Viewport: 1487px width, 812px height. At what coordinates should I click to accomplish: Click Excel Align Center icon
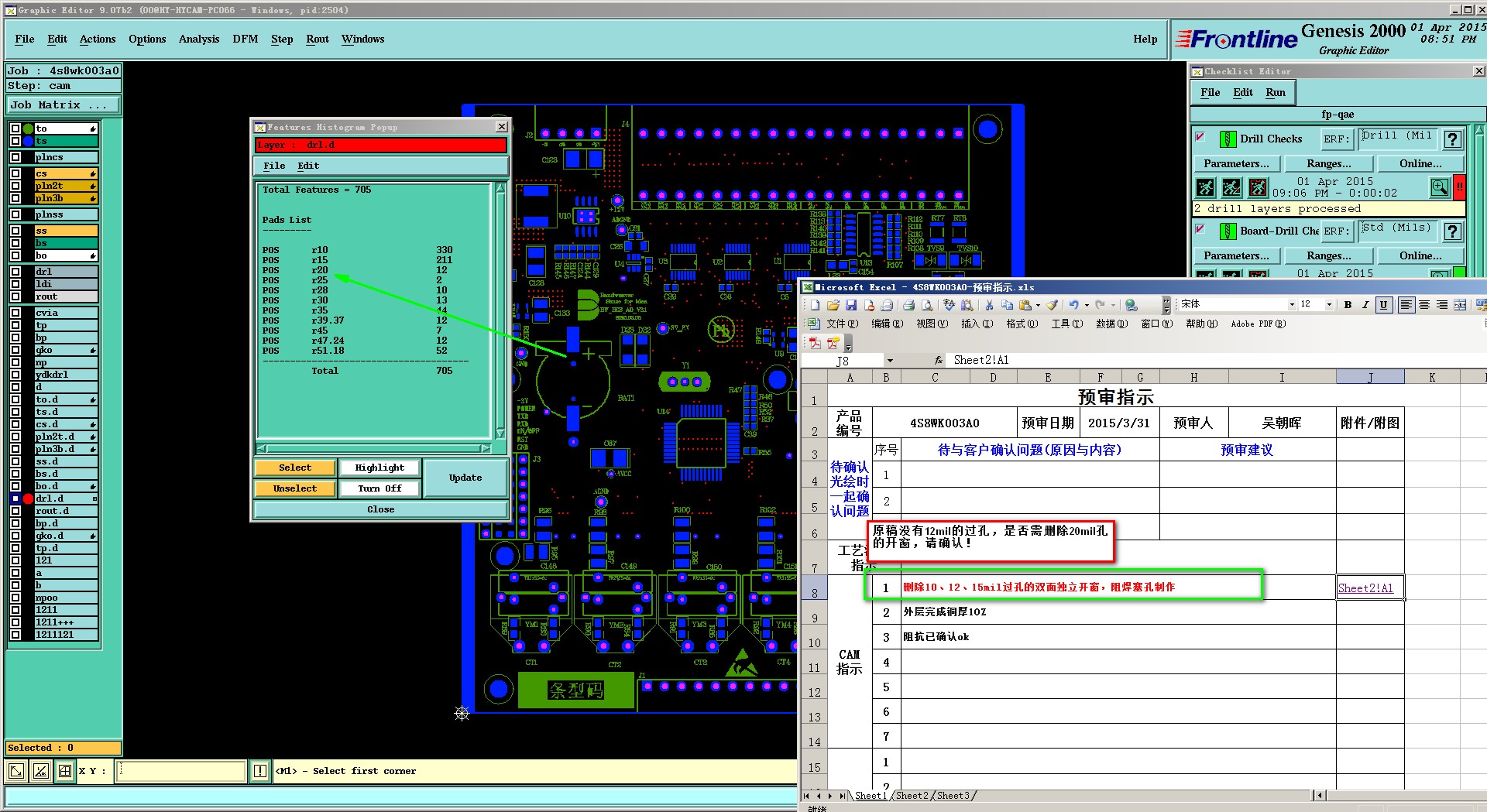click(1424, 305)
